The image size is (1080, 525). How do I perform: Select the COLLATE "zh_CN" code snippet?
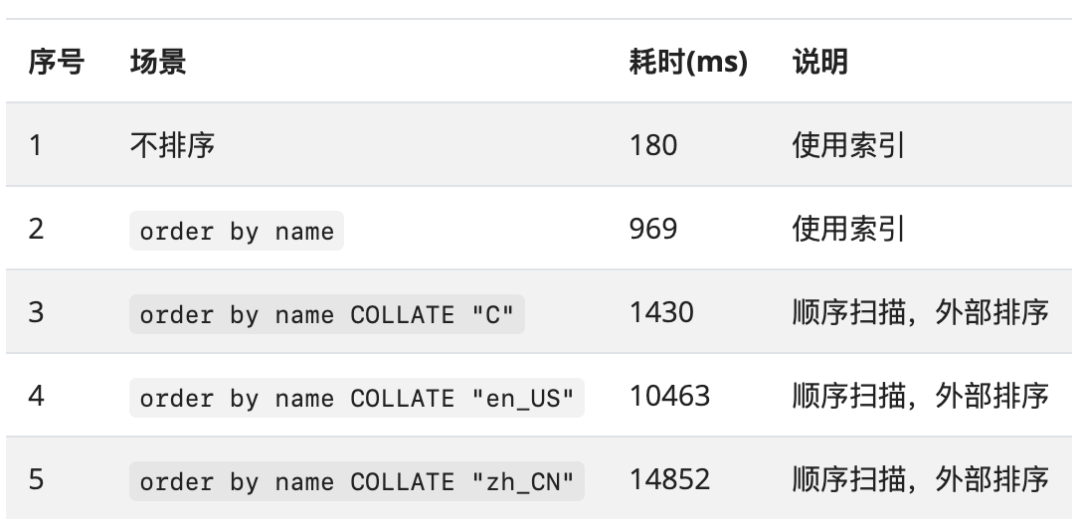point(357,482)
